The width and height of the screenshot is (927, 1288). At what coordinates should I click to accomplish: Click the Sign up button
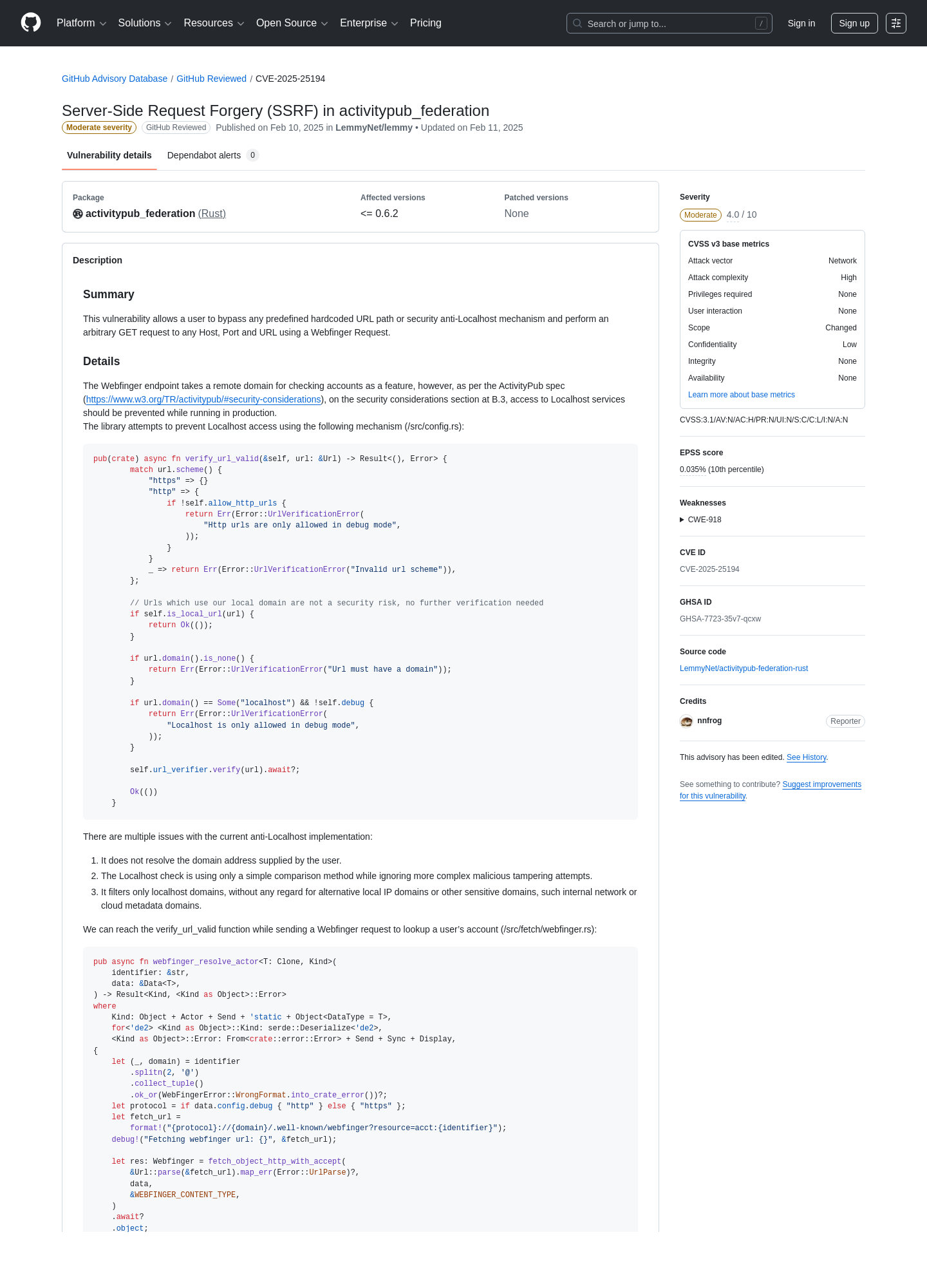pyautogui.click(x=854, y=23)
